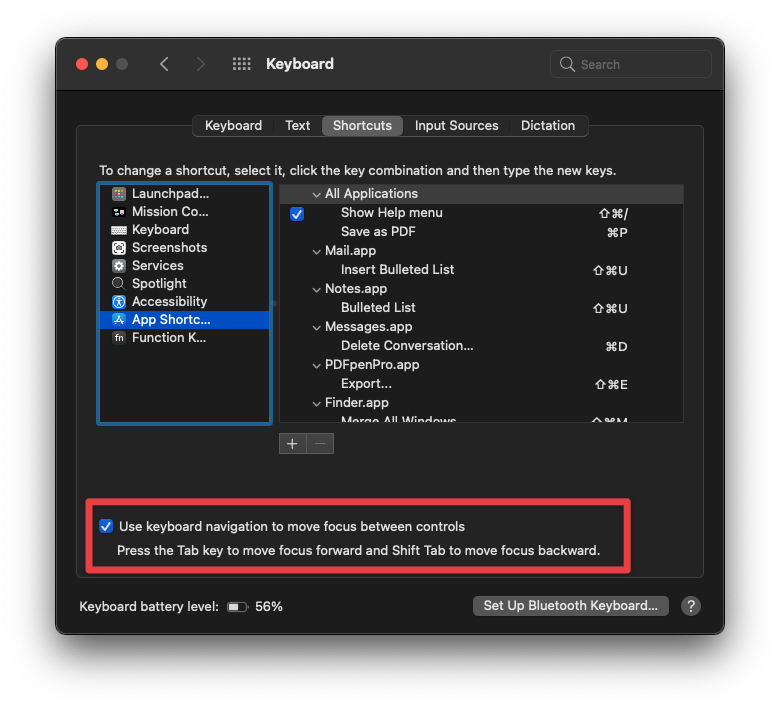Collapse the All Applications group

point(316,194)
